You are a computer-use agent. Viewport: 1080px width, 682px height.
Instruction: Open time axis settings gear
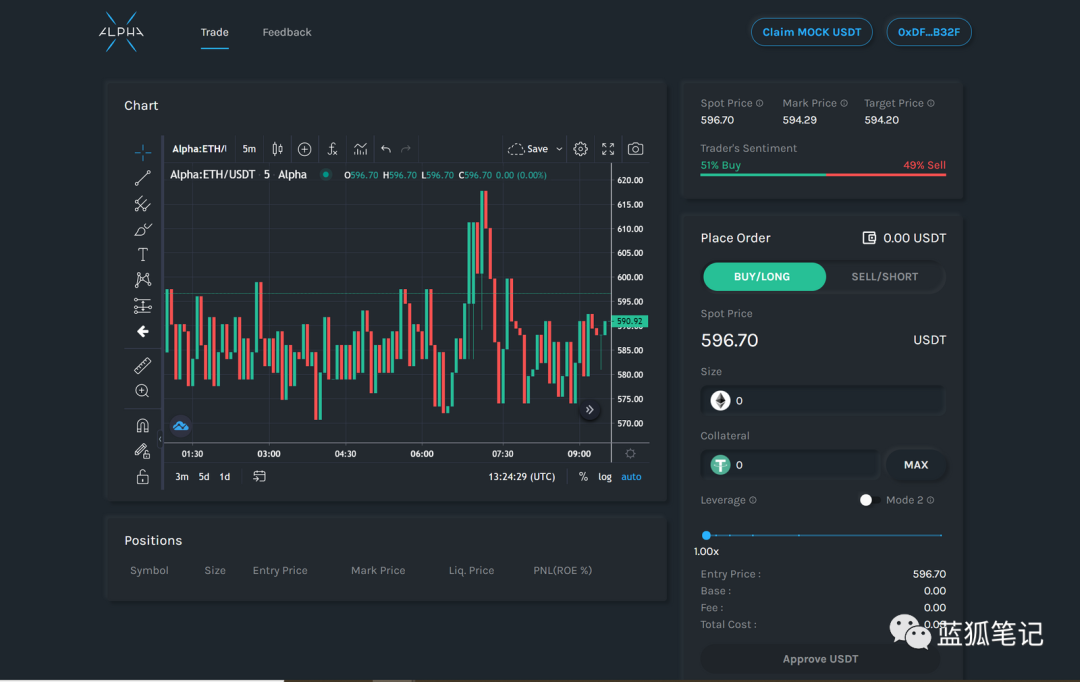[630, 453]
